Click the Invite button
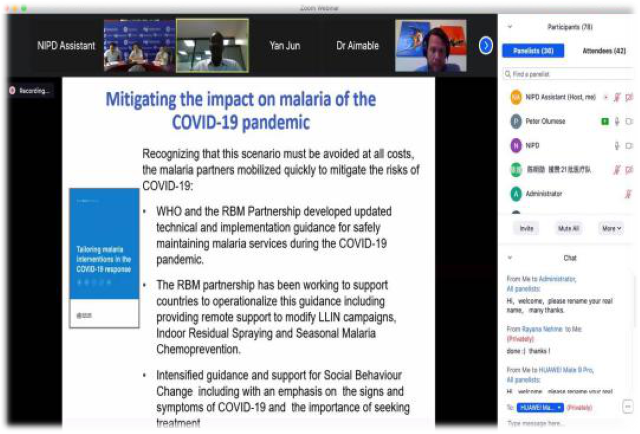Image resolution: width=640 pixels, height=434 pixels. [525, 228]
